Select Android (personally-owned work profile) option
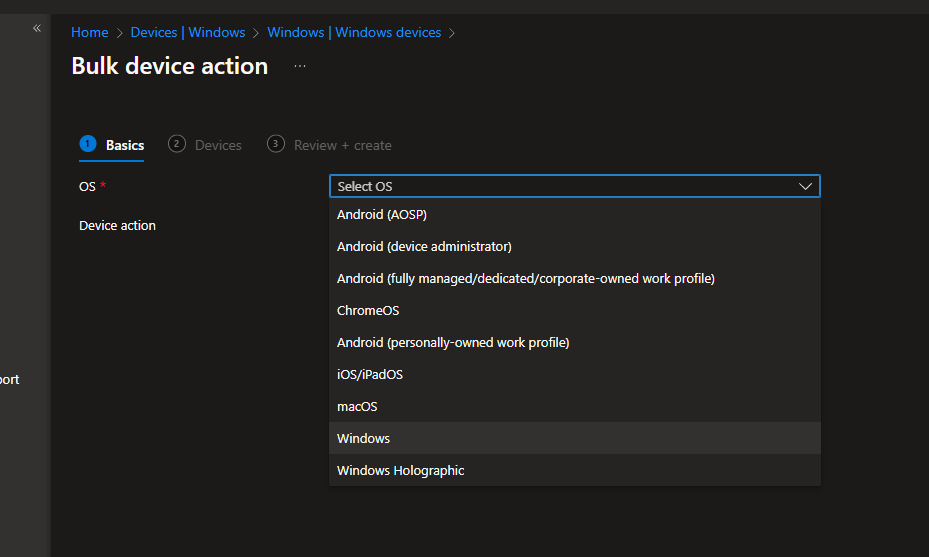The image size is (929, 557). (x=453, y=342)
